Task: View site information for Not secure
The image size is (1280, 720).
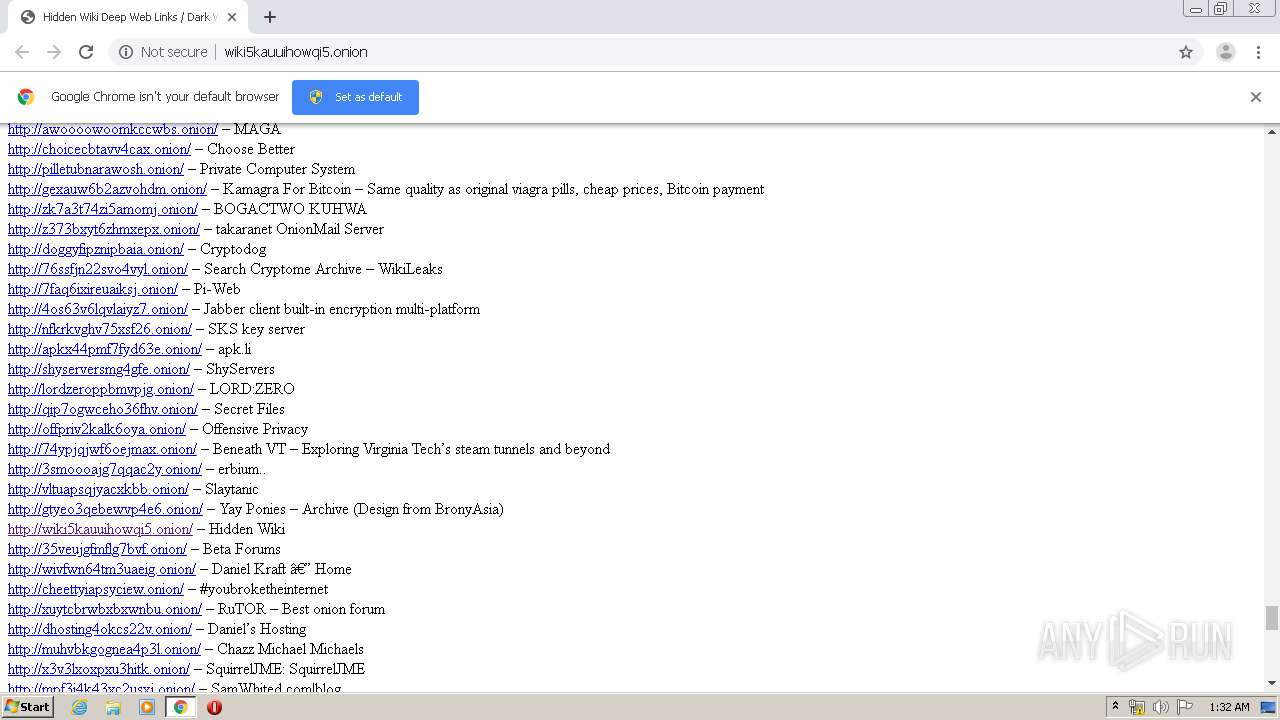Action: pyautogui.click(x=163, y=52)
